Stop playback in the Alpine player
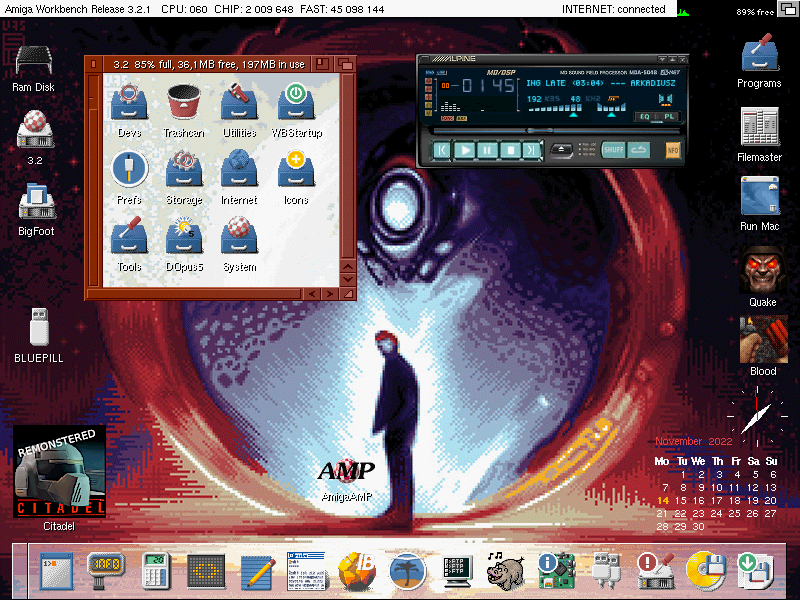Image resolution: width=800 pixels, height=600 pixels. pyautogui.click(x=511, y=151)
